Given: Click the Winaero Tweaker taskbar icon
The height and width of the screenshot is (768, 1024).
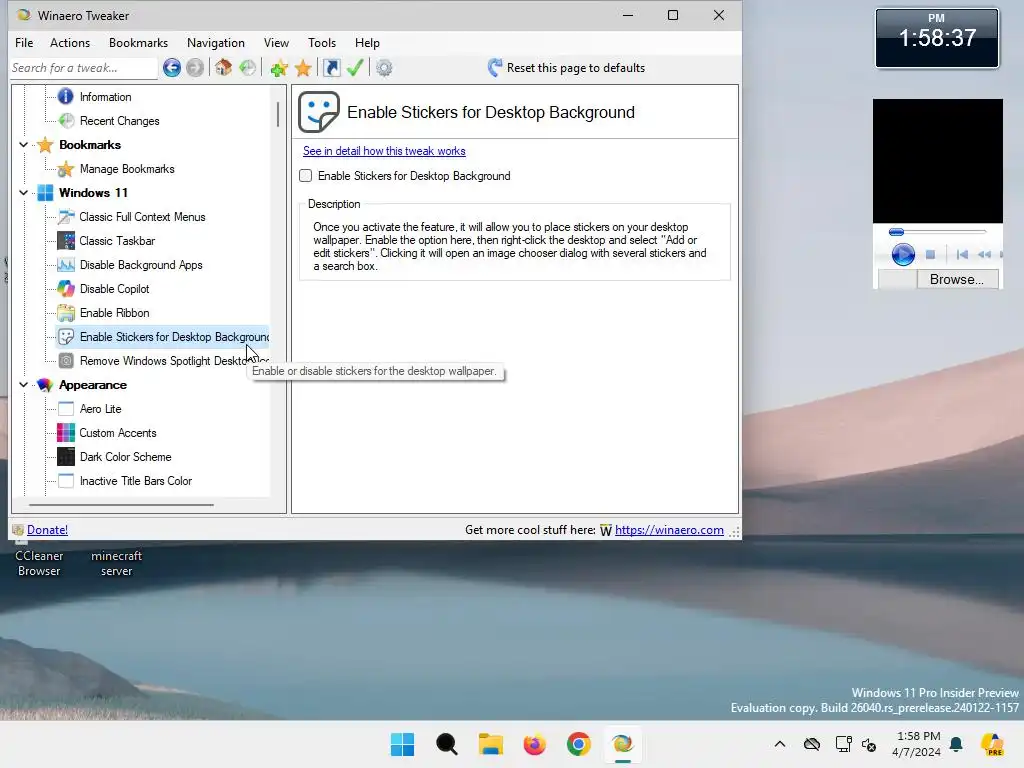Looking at the screenshot, I should 622,744.
